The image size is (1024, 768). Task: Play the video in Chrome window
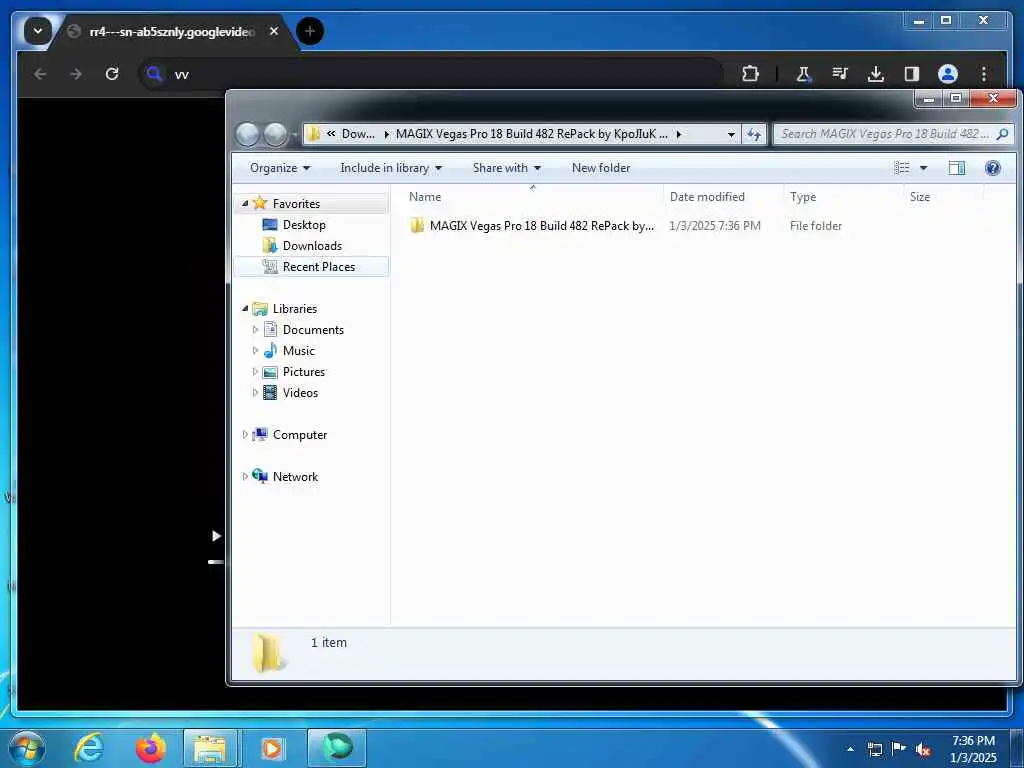tap(216, 536)
